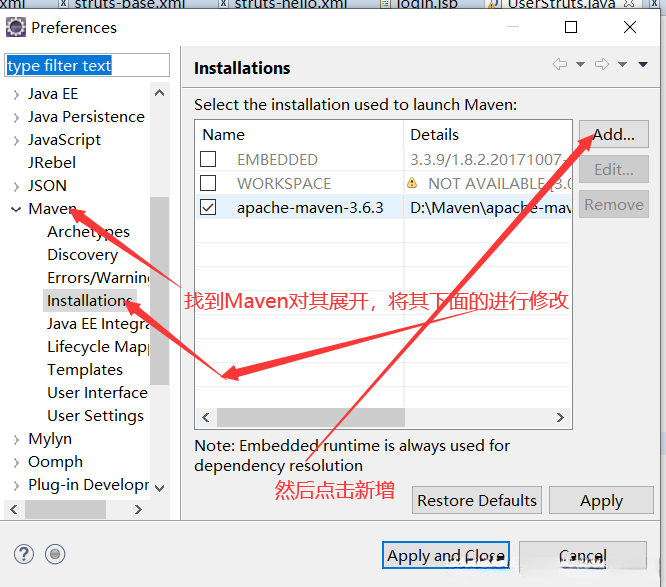666x587 pixels.
Task: Click the Restore Defaults button
Action: coord(477,500)
